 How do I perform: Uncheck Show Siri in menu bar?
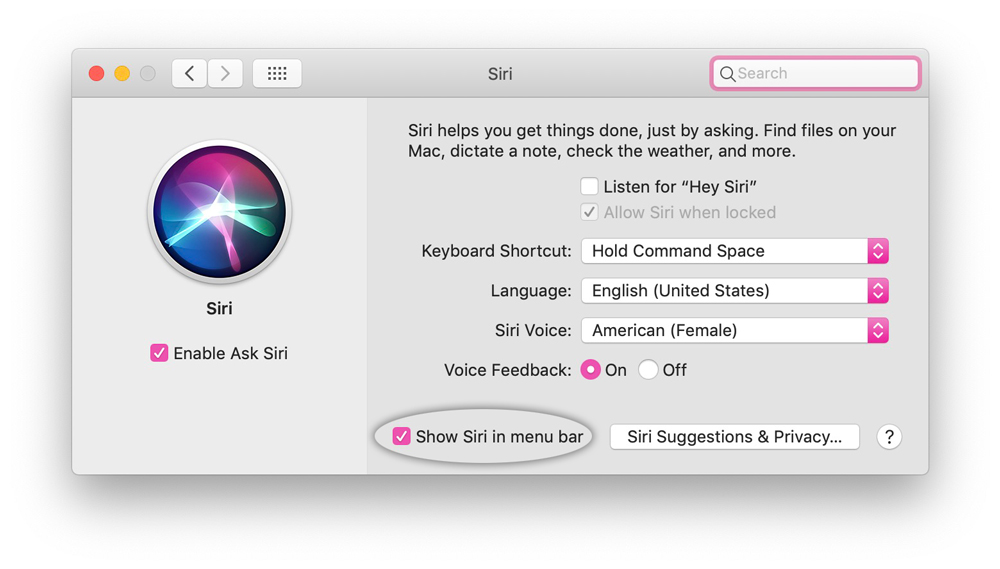401,436
